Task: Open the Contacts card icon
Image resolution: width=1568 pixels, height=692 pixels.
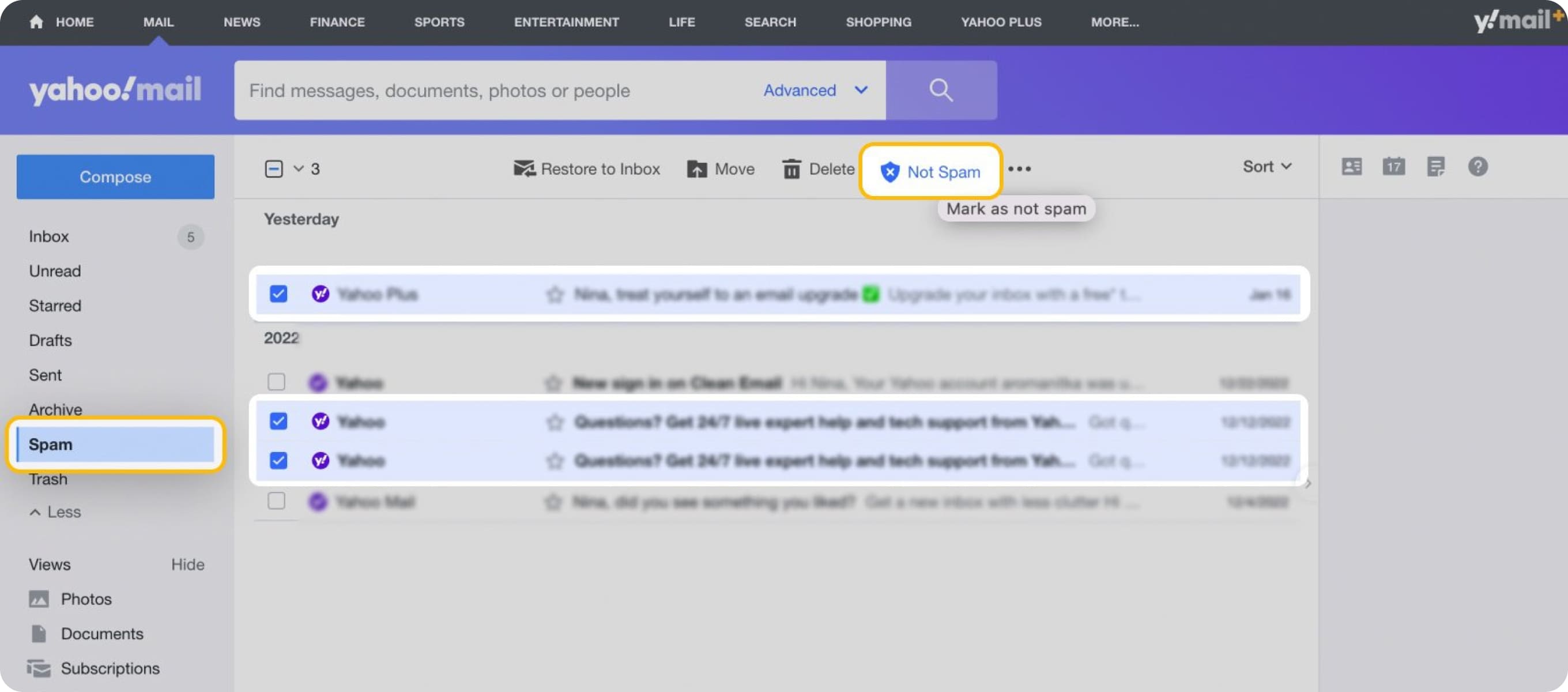Action: (x=1351, y=166)
